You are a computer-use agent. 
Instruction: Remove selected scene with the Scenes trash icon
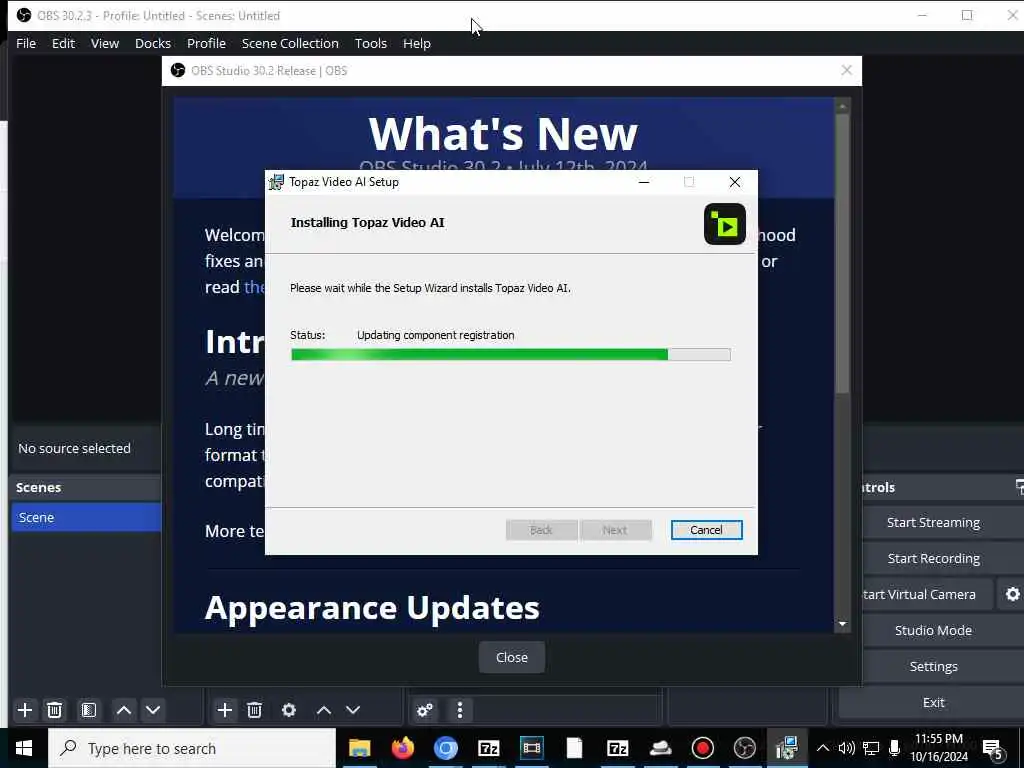pos(55,710)
